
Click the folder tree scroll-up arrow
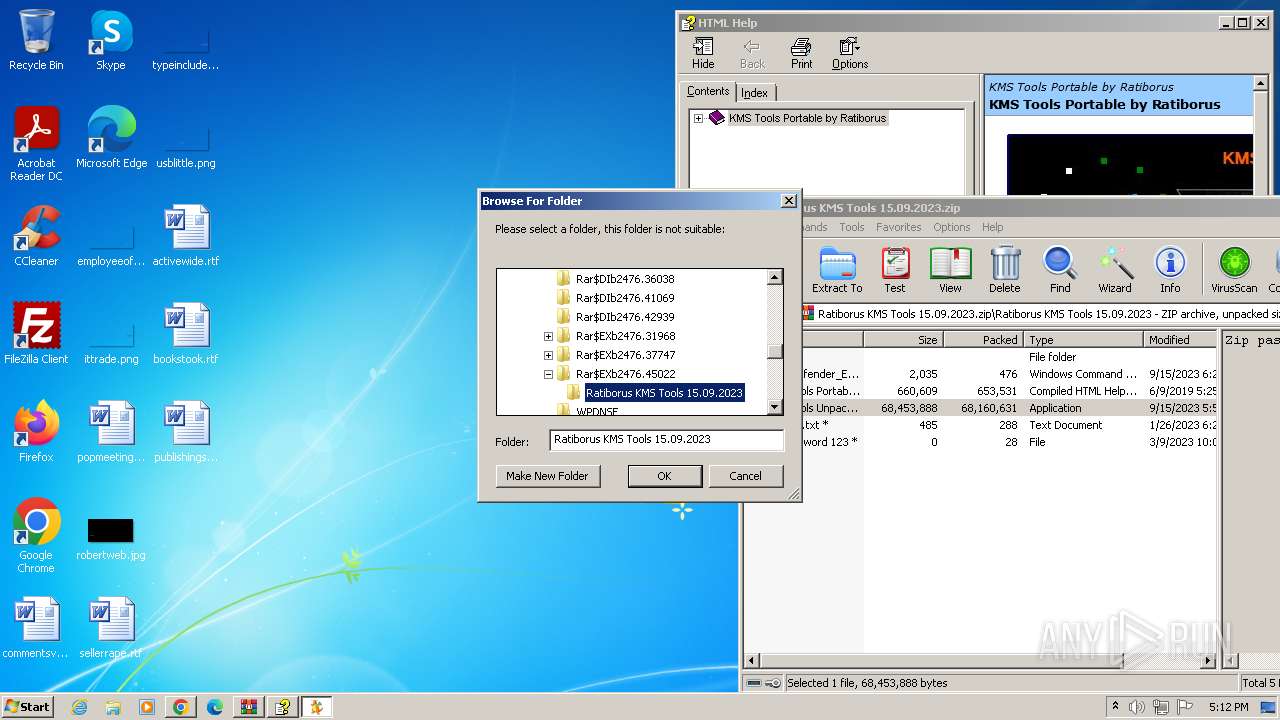pyautogui.click(x=774, y=277)
